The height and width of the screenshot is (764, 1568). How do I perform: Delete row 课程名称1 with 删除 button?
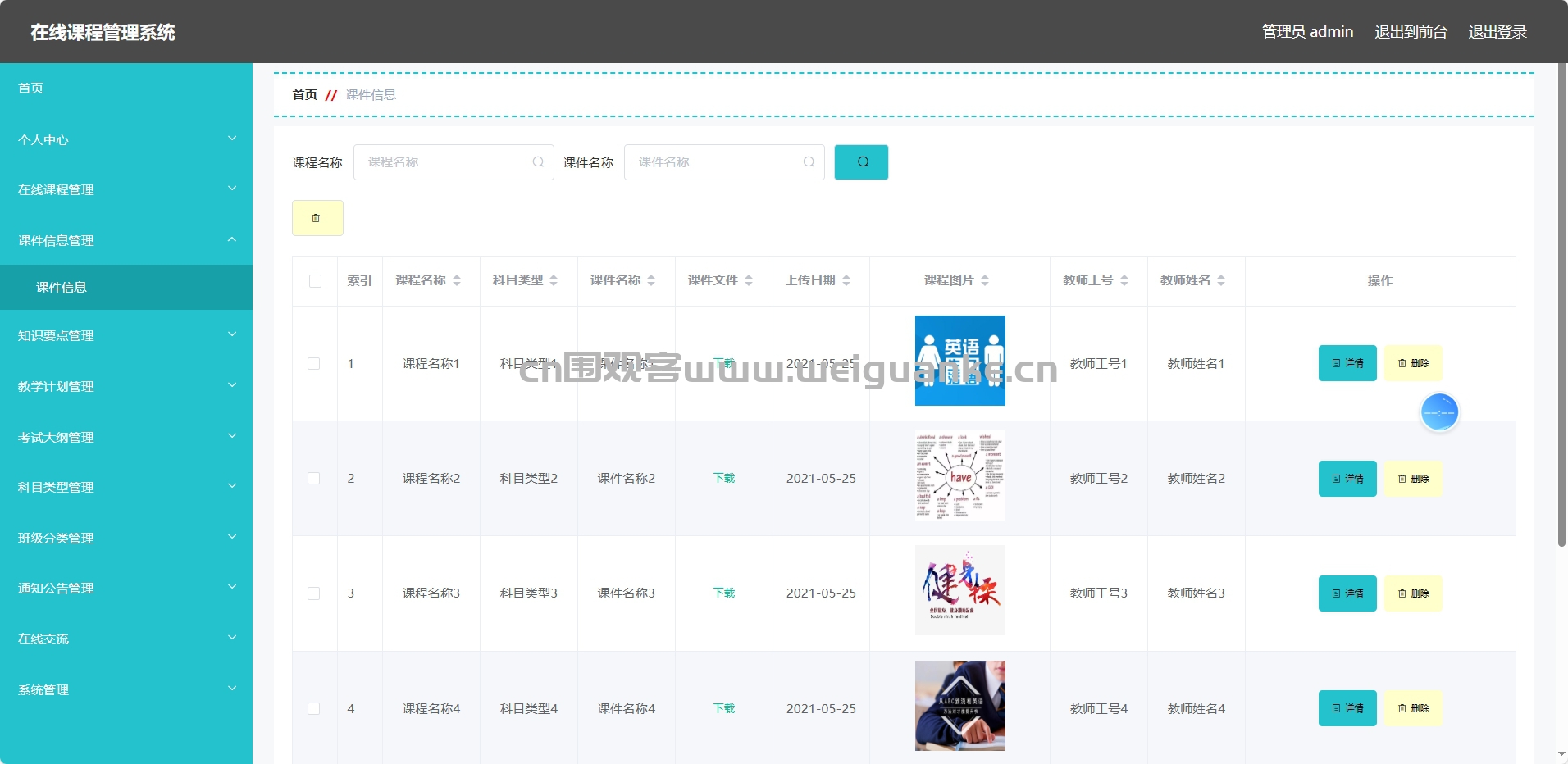coord(1413,363)
